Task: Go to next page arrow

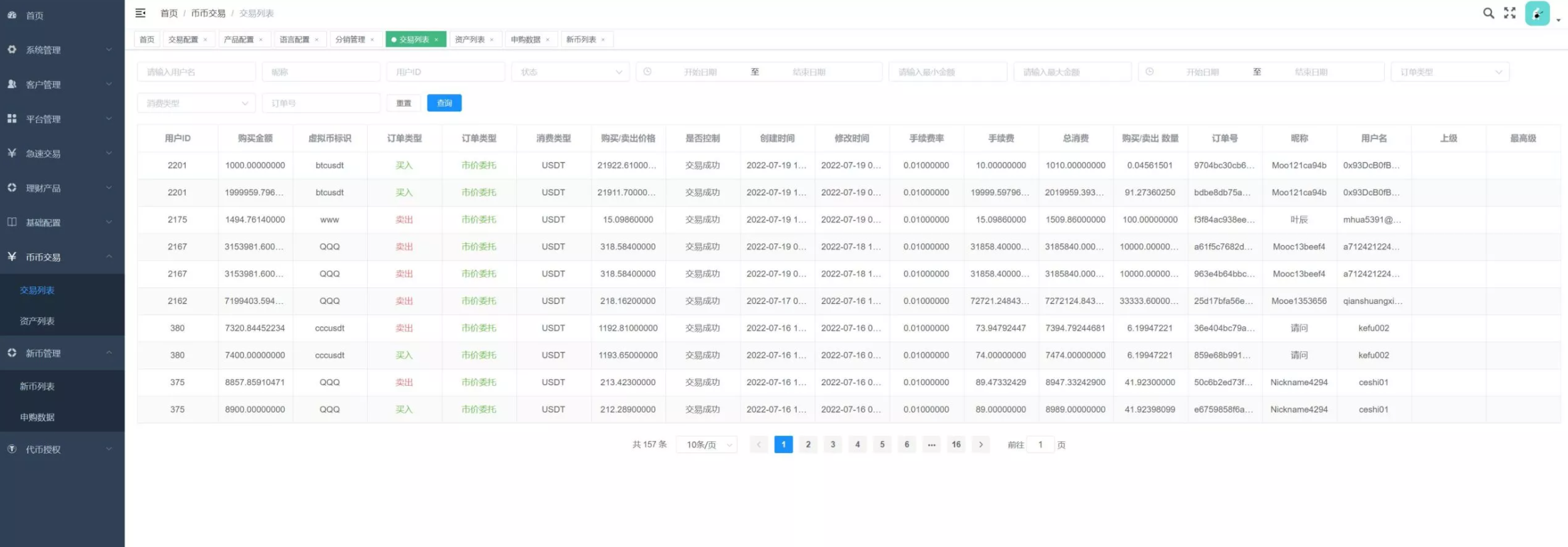Action: 980,444
